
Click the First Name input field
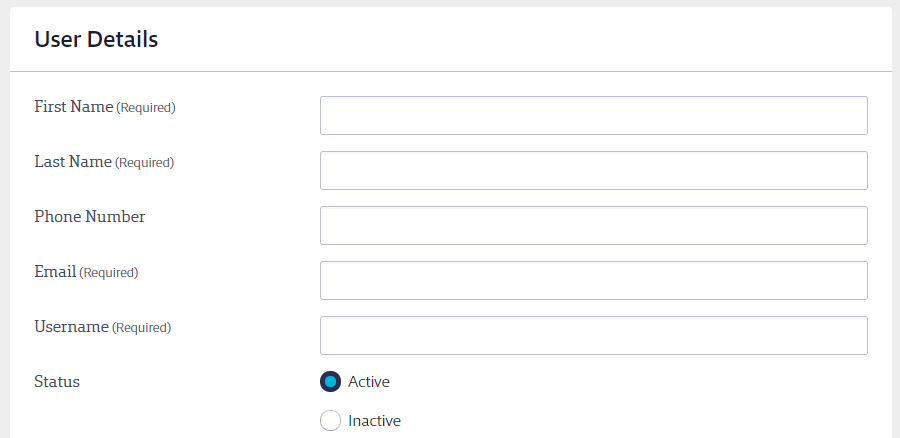(593, 115)
